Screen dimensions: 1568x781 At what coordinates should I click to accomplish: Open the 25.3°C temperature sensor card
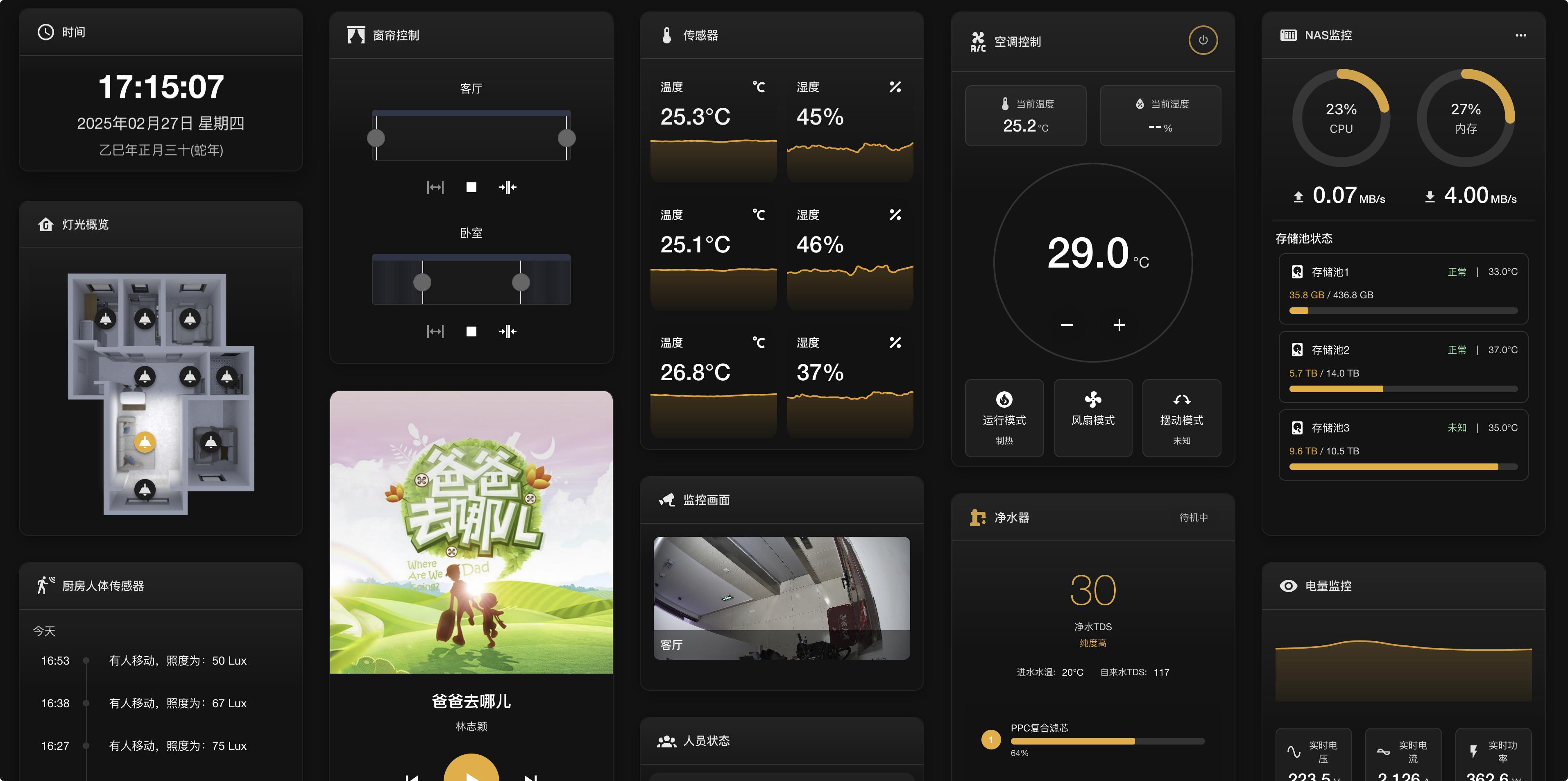(714, 127)
